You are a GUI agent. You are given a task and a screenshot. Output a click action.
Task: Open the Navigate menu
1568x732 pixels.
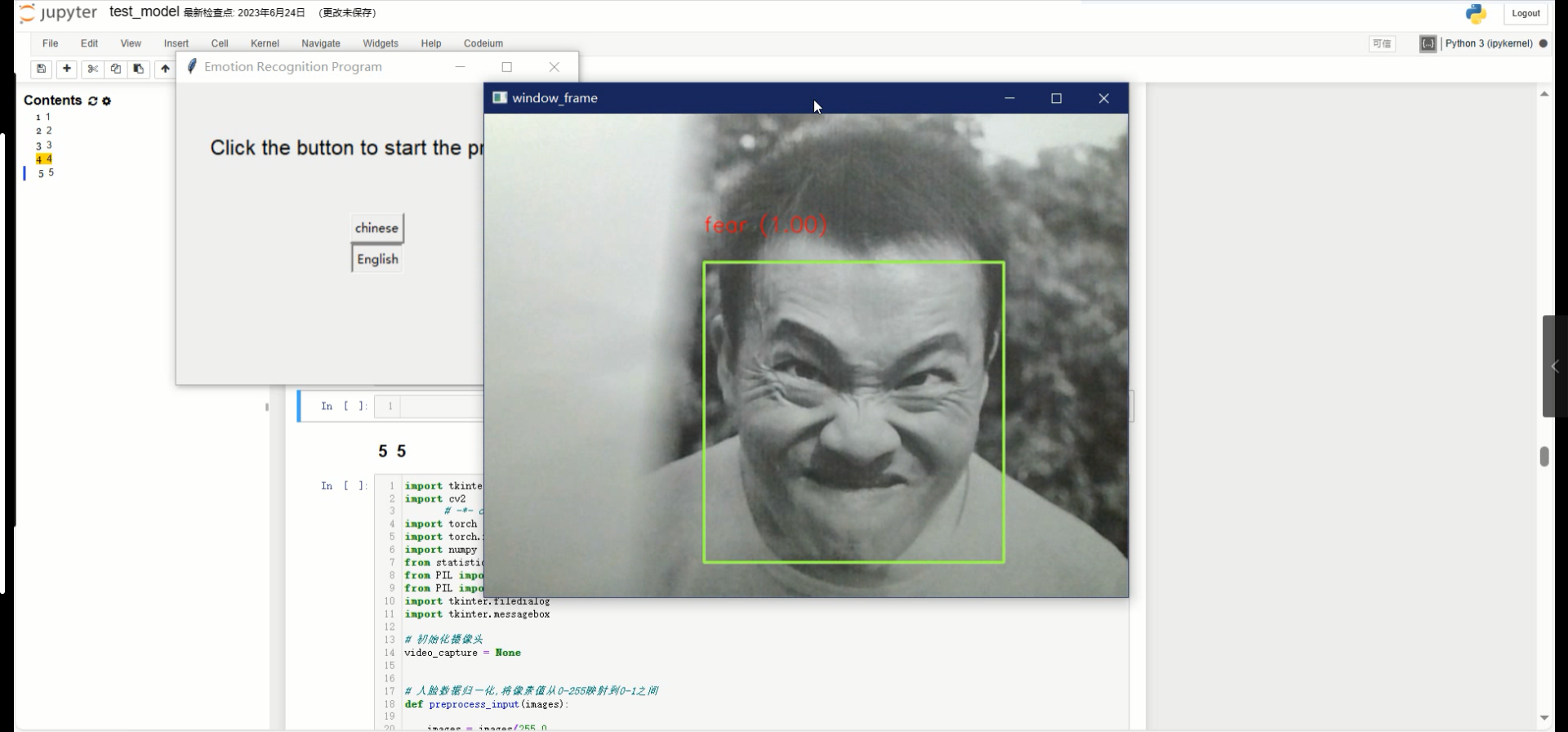click(321, 43)
